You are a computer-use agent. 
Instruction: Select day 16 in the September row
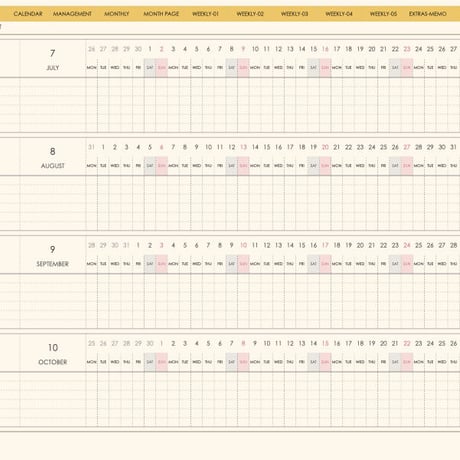(x=314, y=245)
